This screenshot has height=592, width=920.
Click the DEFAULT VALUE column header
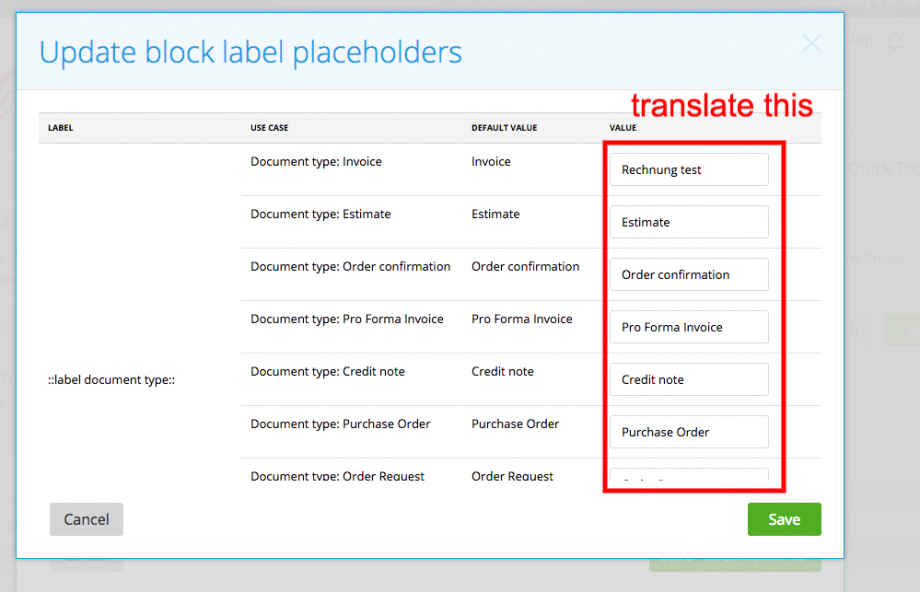503,127
